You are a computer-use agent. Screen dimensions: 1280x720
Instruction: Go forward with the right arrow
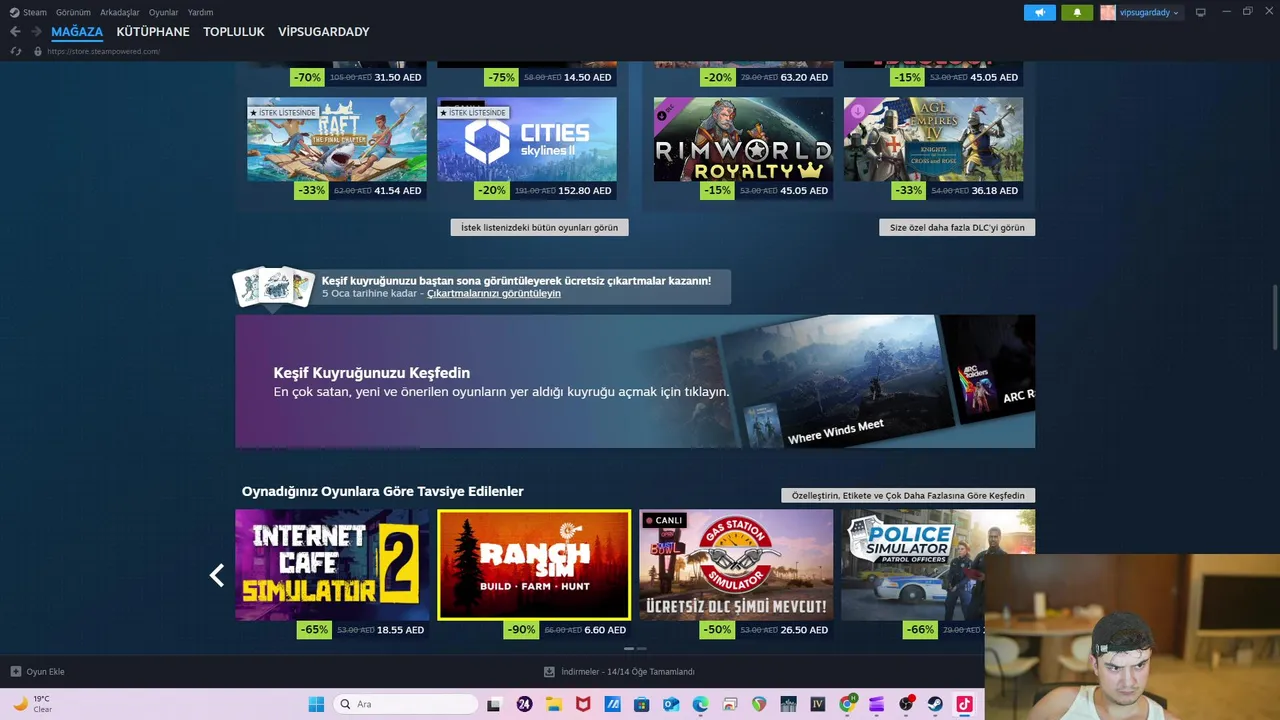(x=36, y=32)
